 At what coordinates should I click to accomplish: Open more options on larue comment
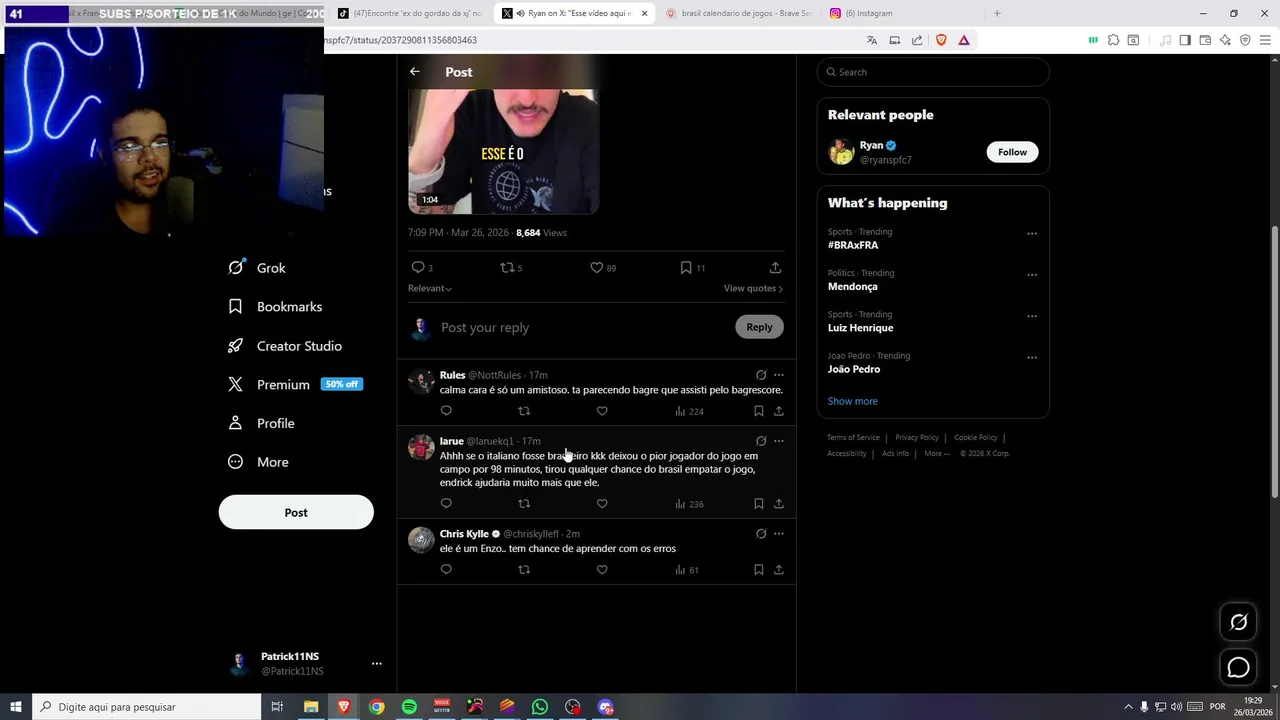coord(779,441)
